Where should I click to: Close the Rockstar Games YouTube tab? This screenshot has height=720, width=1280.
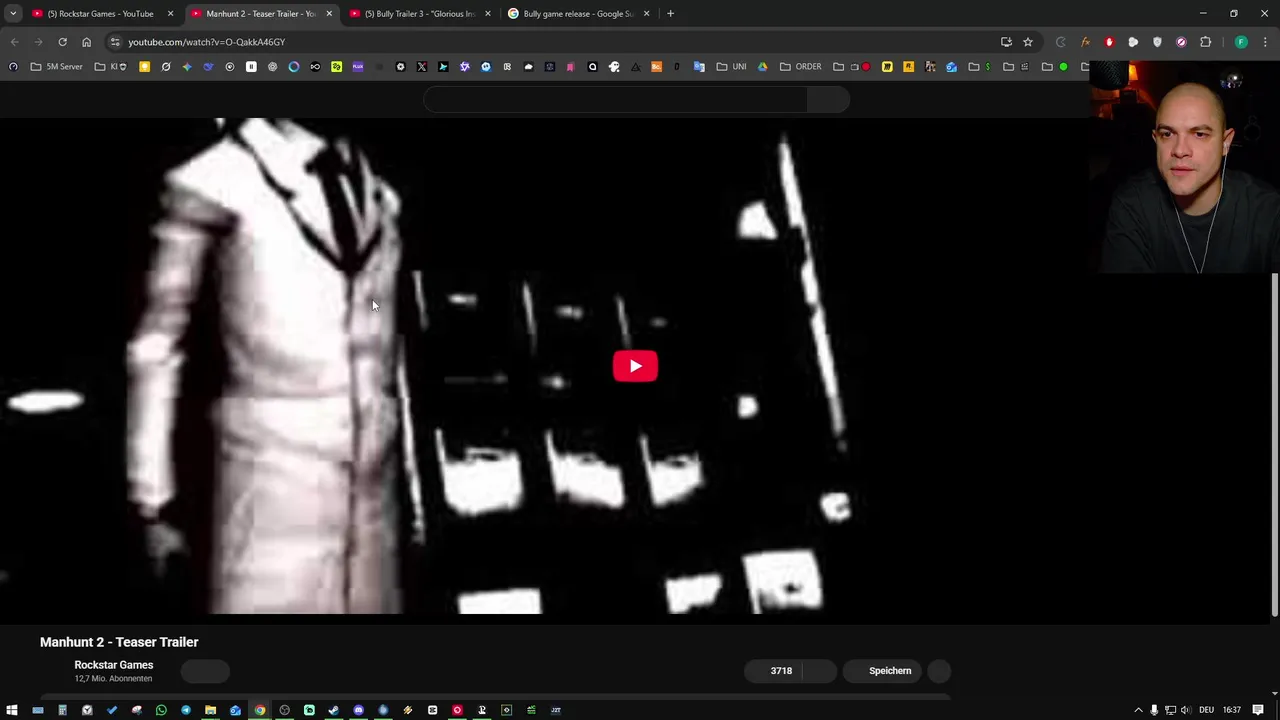click(x=170, y=14)
